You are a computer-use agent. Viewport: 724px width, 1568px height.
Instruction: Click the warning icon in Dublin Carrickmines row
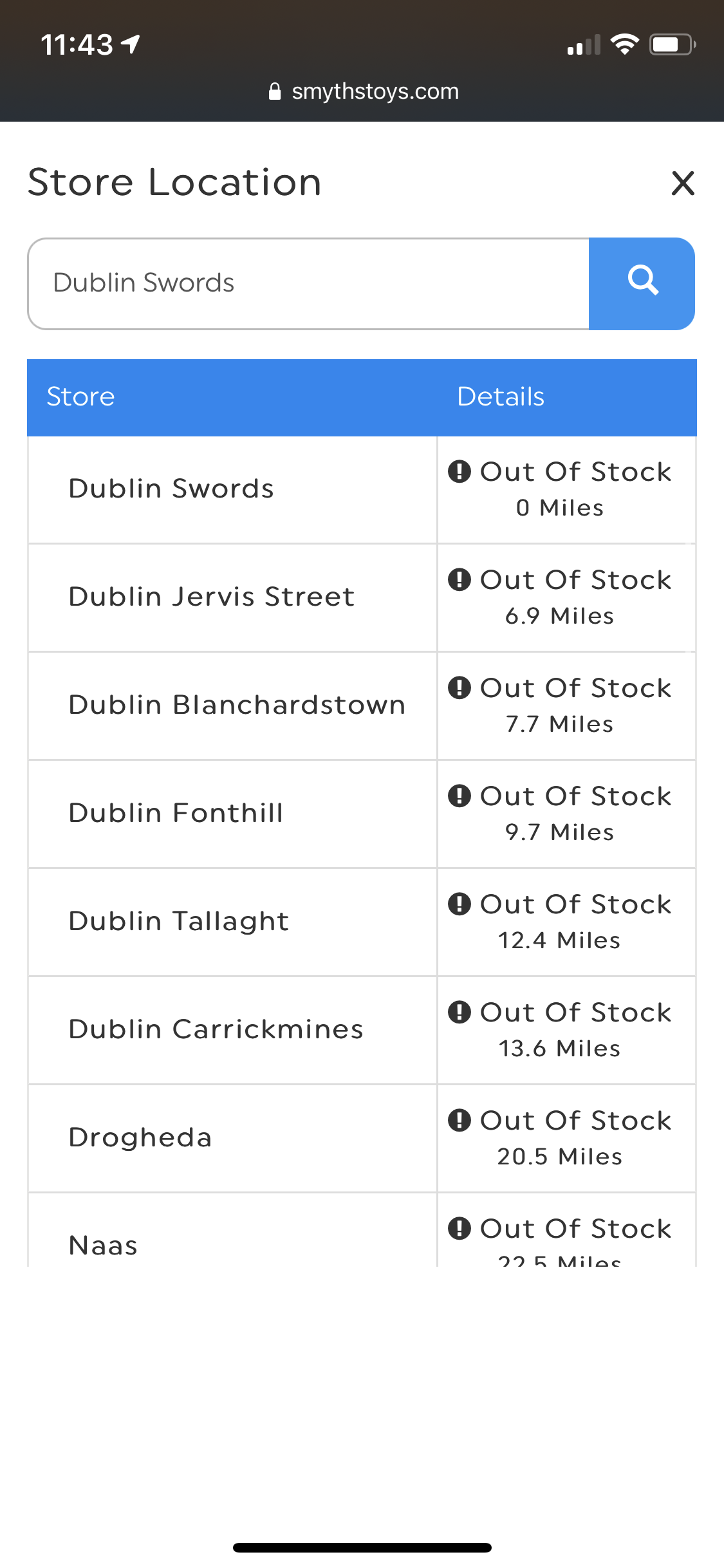click(459, 1013)
